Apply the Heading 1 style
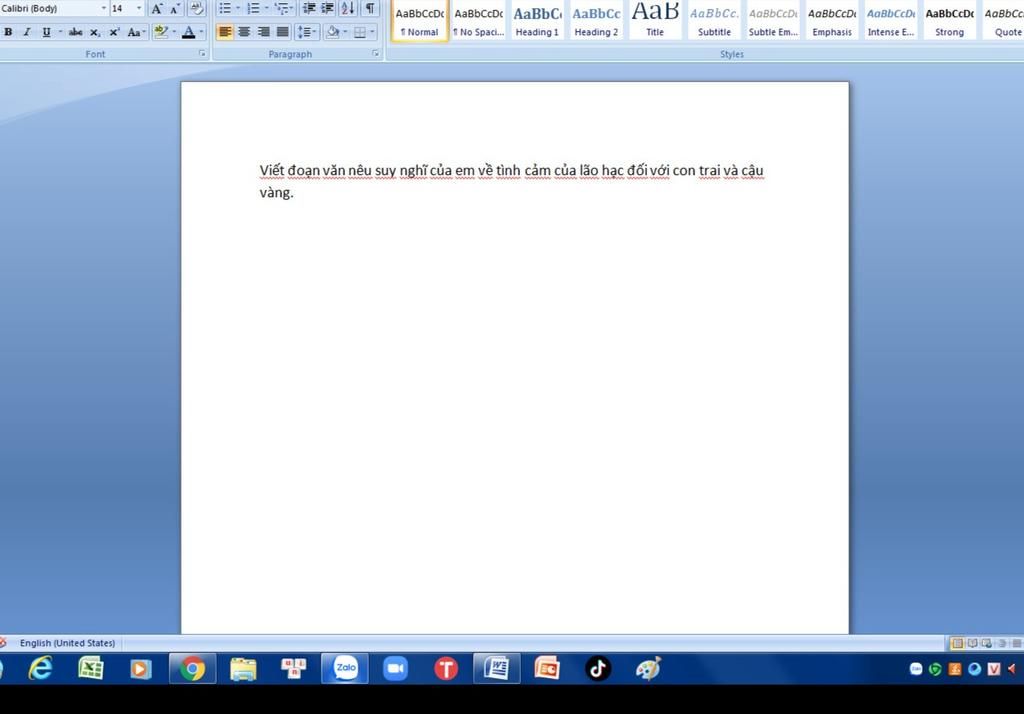The image size is (1024, 714). click(537, 22)
